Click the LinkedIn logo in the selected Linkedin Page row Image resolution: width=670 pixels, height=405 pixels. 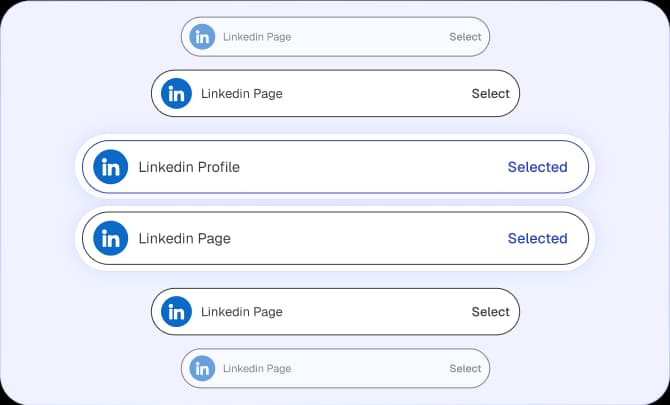coord(110,238)
